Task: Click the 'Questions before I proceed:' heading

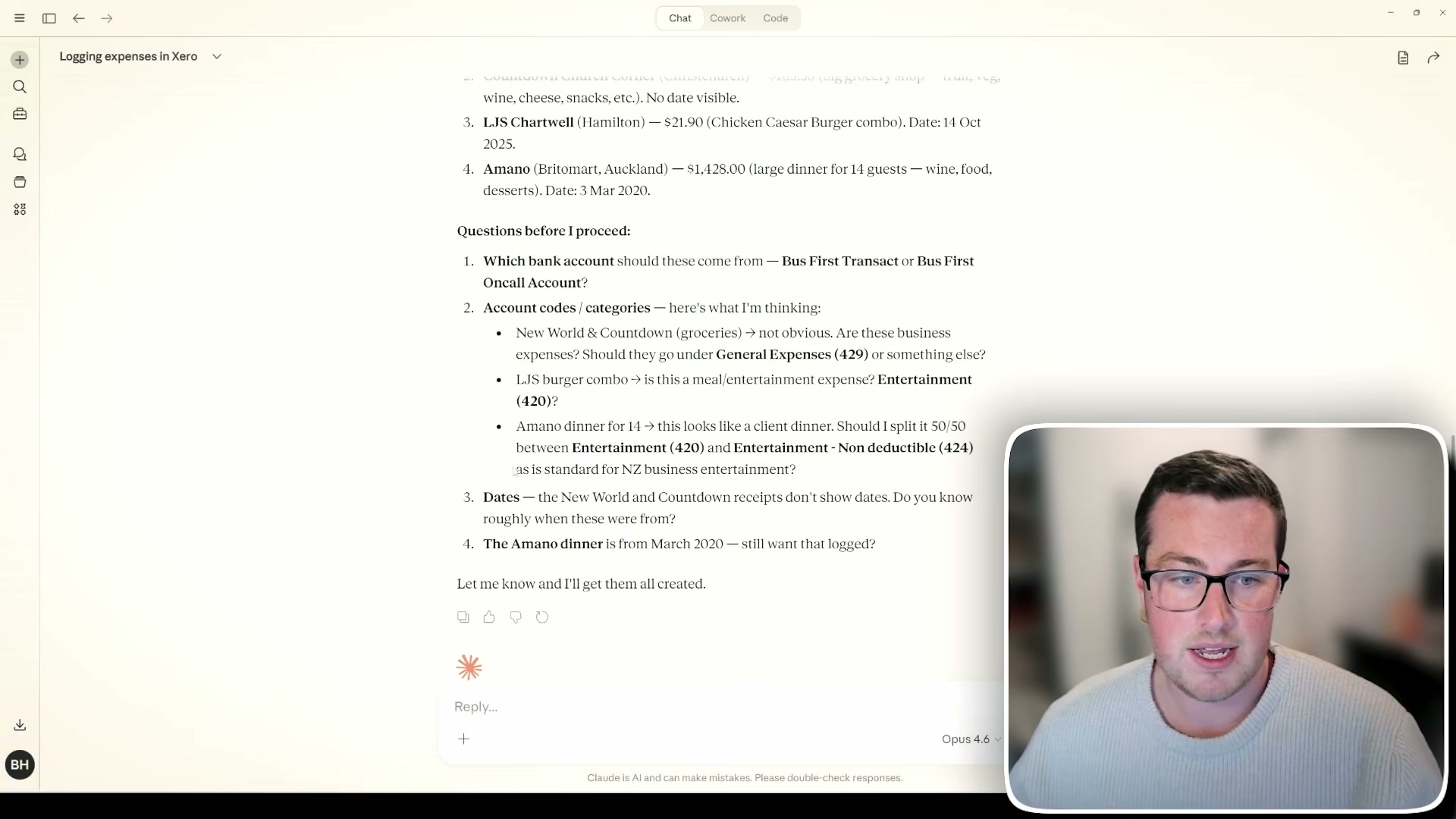Action: point(544,231)
